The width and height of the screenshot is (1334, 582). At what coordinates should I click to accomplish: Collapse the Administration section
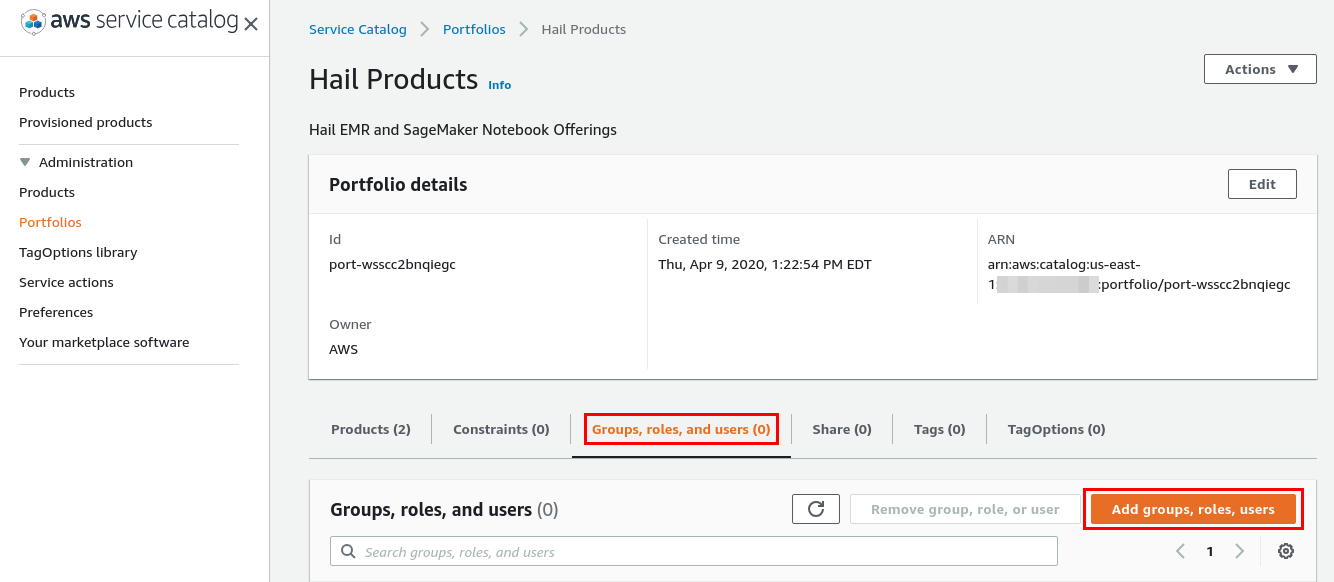point(26,162)
